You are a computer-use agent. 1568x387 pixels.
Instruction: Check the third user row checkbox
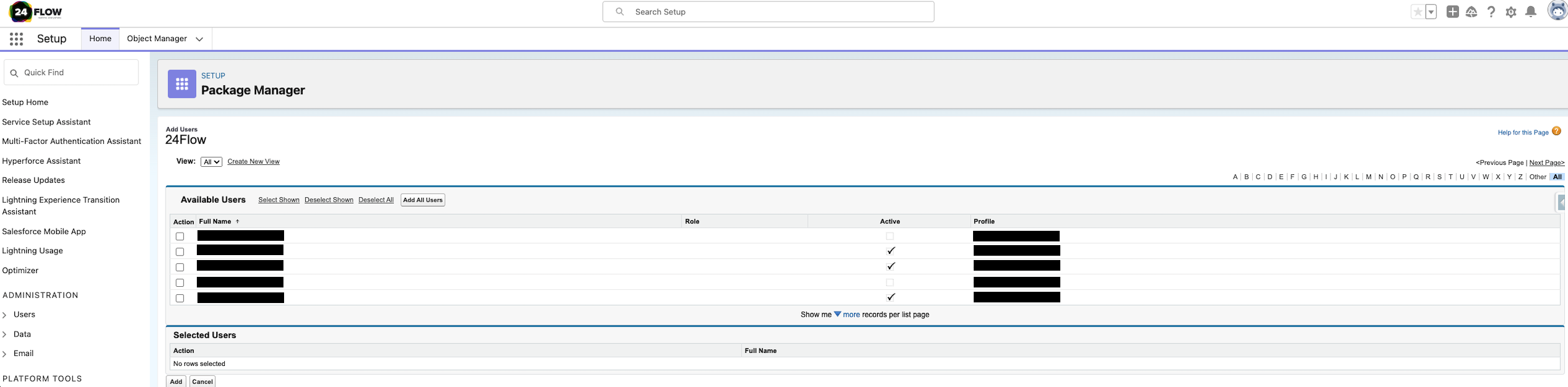click(x=180, y=268)
